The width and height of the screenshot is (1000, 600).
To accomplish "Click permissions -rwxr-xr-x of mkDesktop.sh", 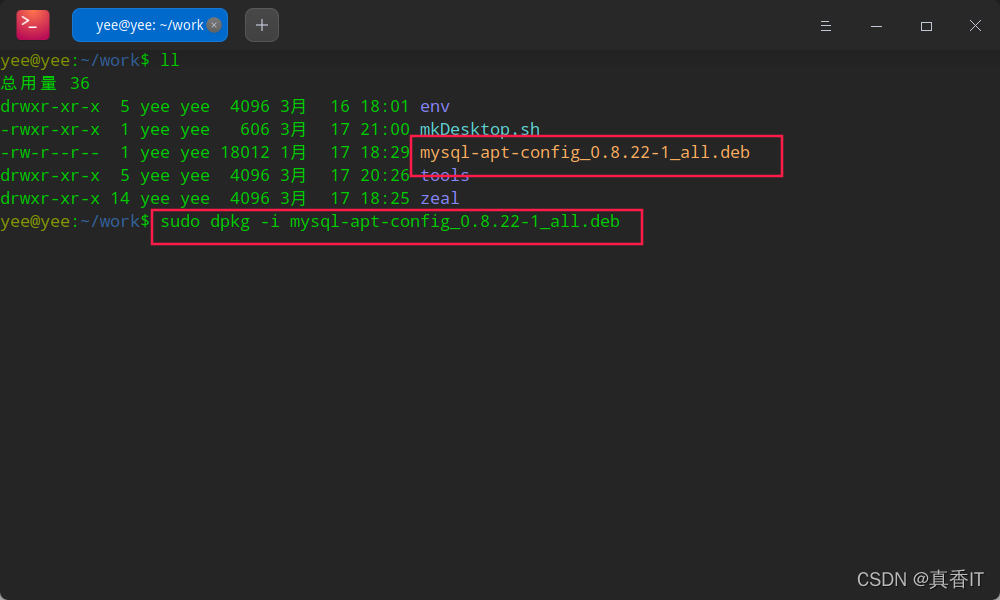I will pyautogui.click(x=50, y=129).
